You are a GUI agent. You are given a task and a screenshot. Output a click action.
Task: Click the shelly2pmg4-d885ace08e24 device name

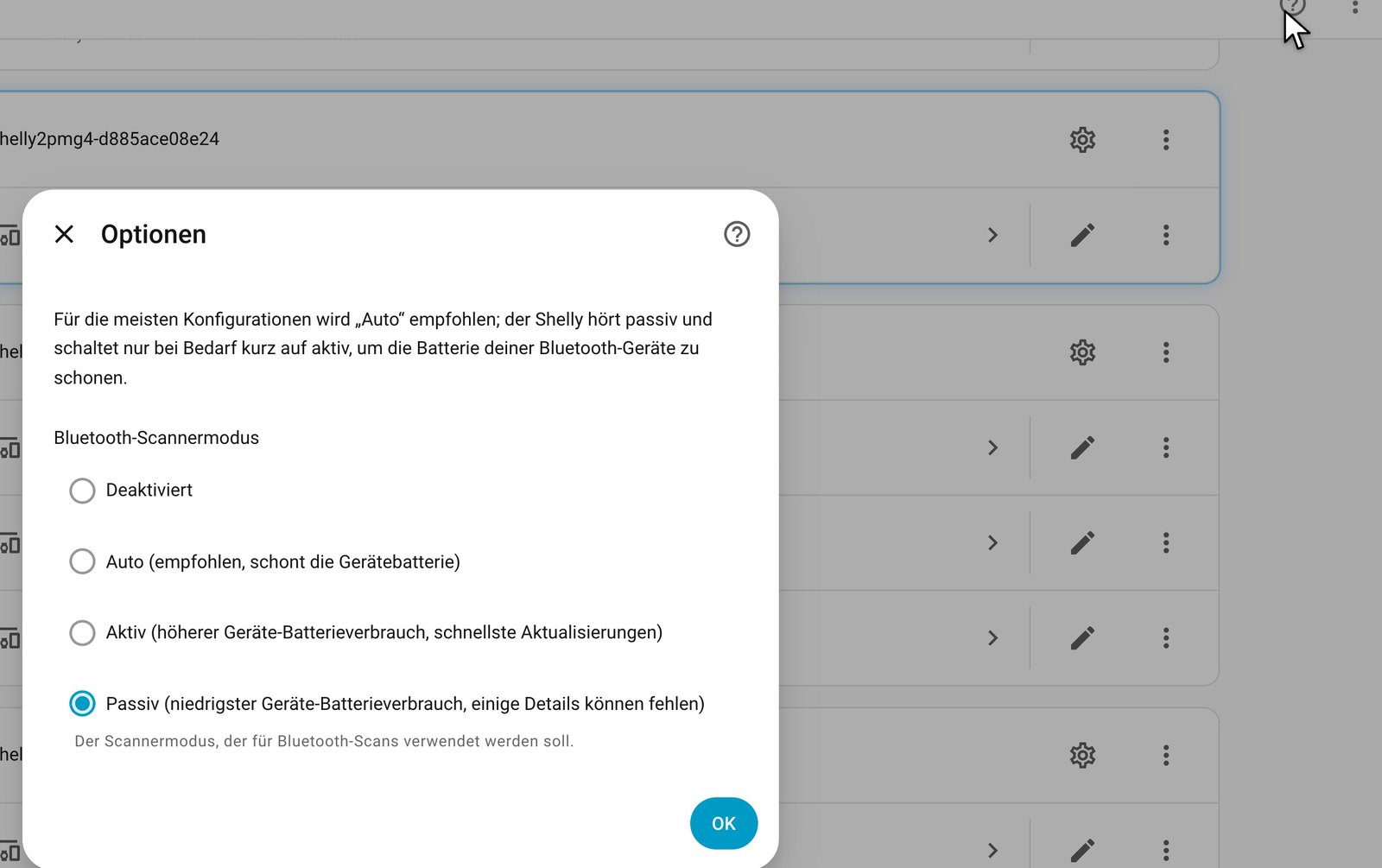point(109,139)
